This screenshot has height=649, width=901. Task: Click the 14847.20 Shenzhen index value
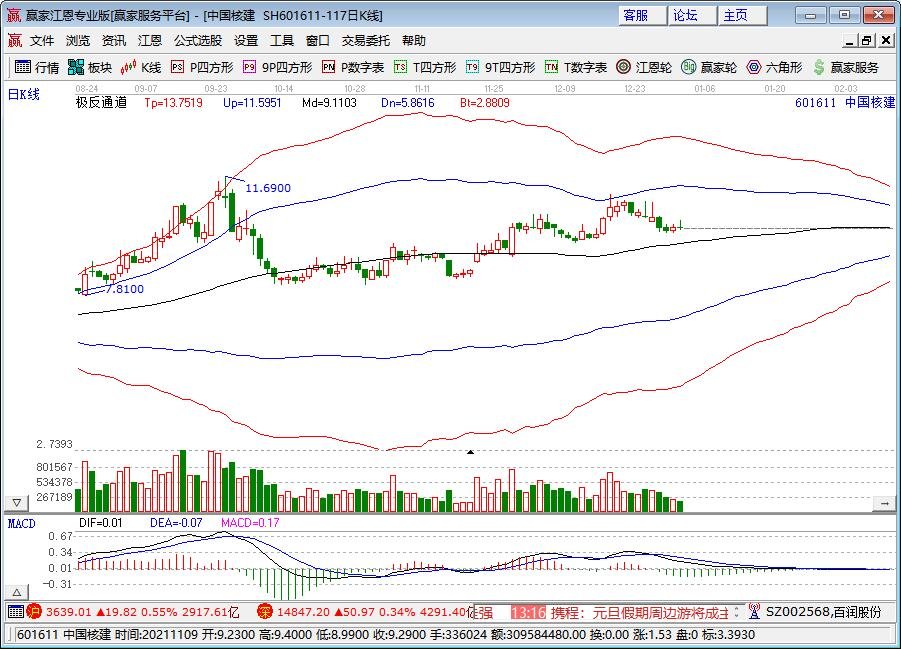coord(302,612)
